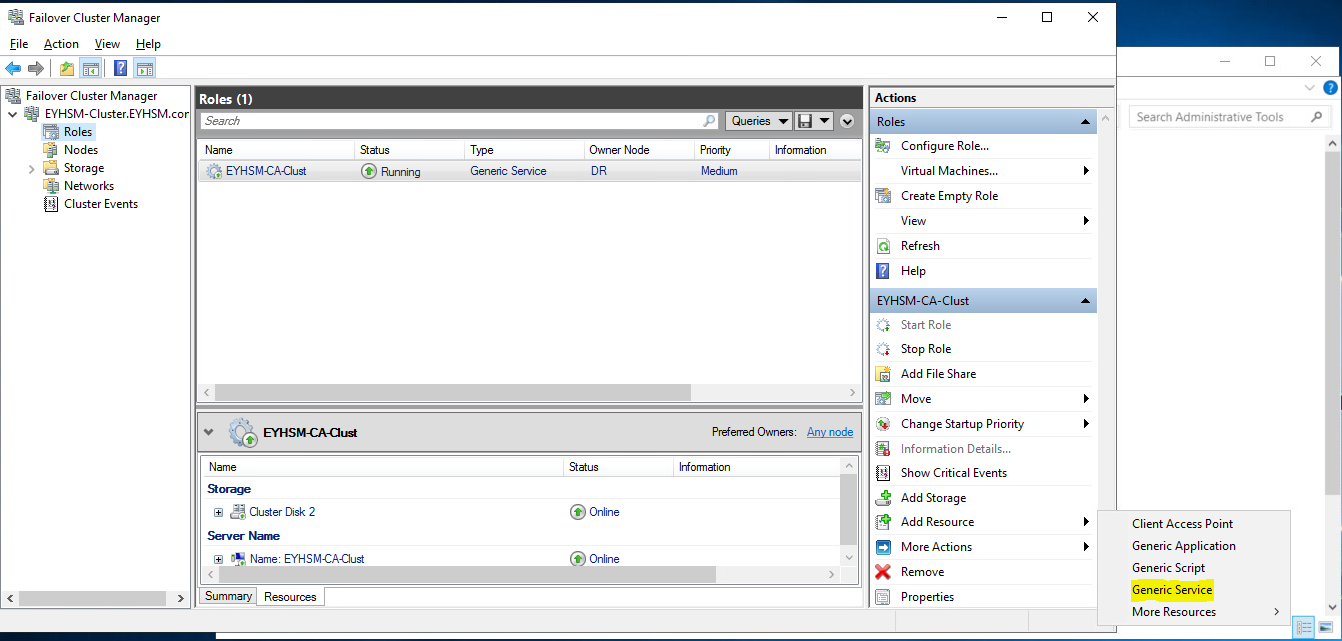Expand the Name: EYHSM-CA-Clust plus box

click(218, 559)
